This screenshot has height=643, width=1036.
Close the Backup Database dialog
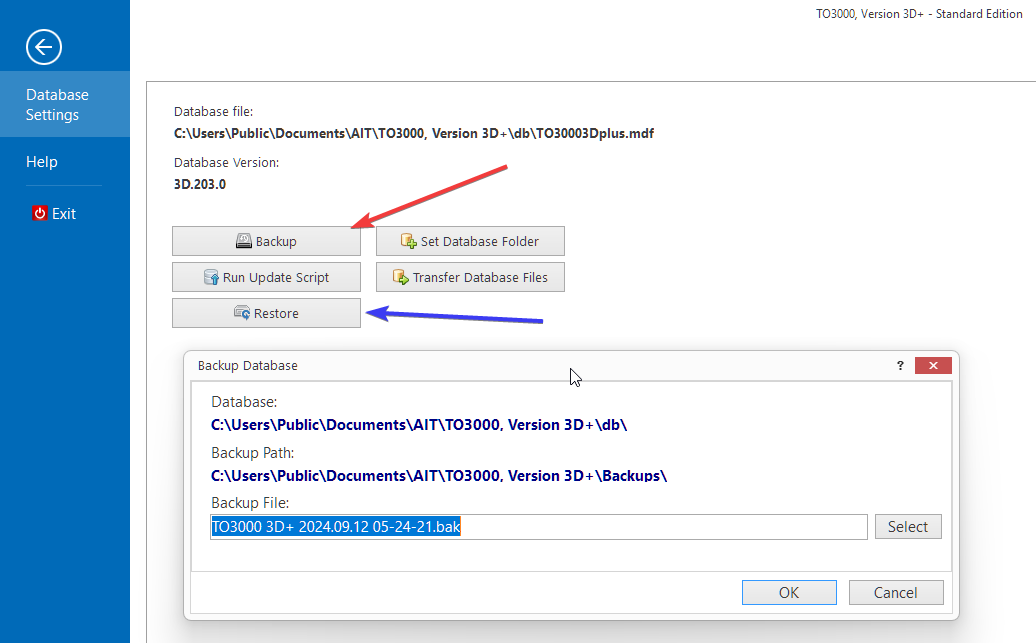(933, 365)
